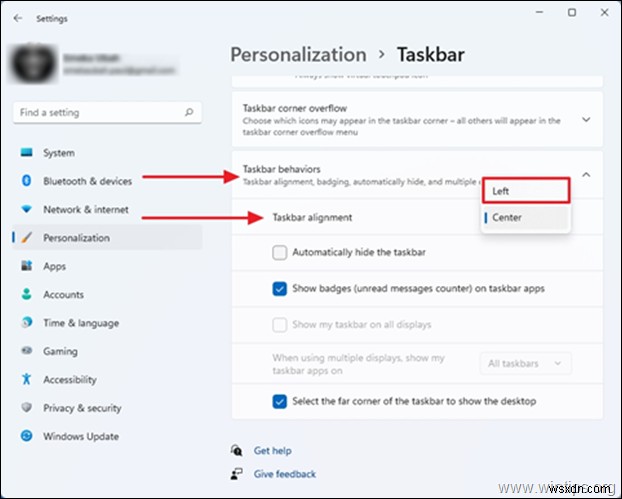Open the All taskbars dropdown
Viewport: 622px width, 499px height.
pyautogui.click(x=526, y=364)
